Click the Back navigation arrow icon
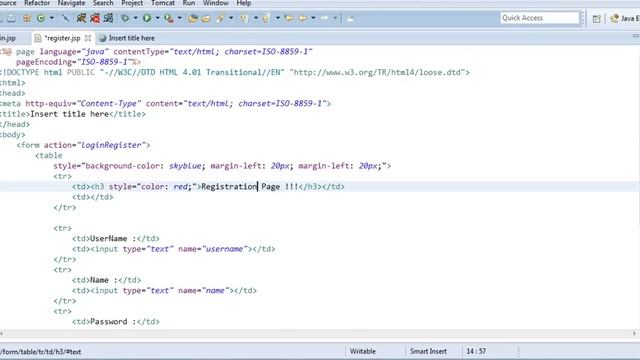The image size is (640, 360). click(x=303, y=18)
